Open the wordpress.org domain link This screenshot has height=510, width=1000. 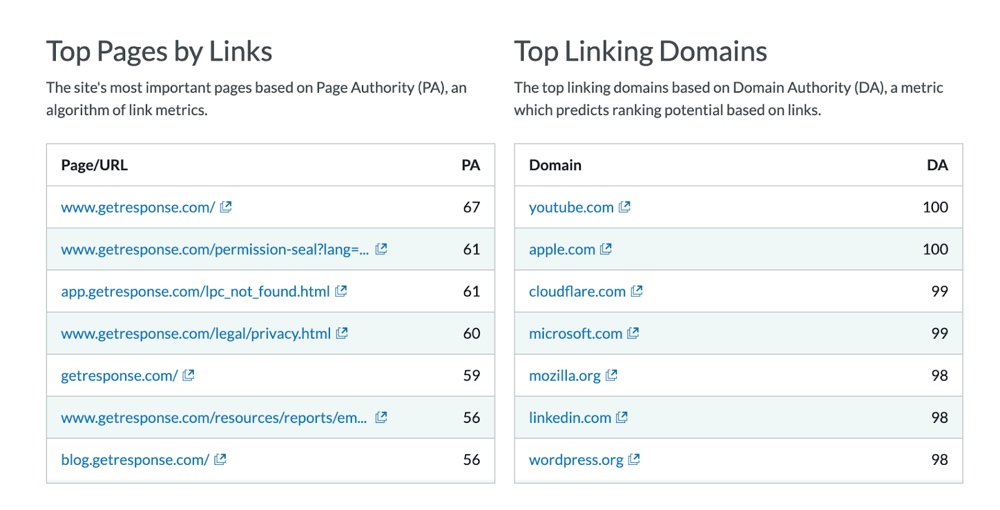point(576,460)
